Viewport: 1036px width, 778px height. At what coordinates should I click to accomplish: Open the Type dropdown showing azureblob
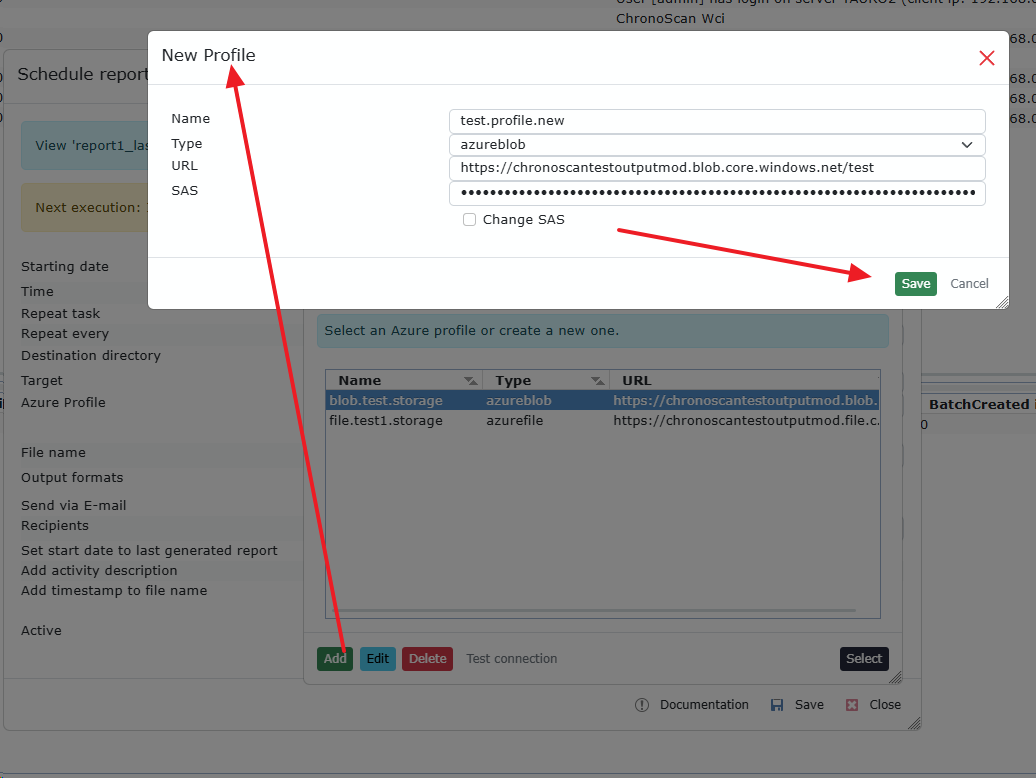click(717, 145)
